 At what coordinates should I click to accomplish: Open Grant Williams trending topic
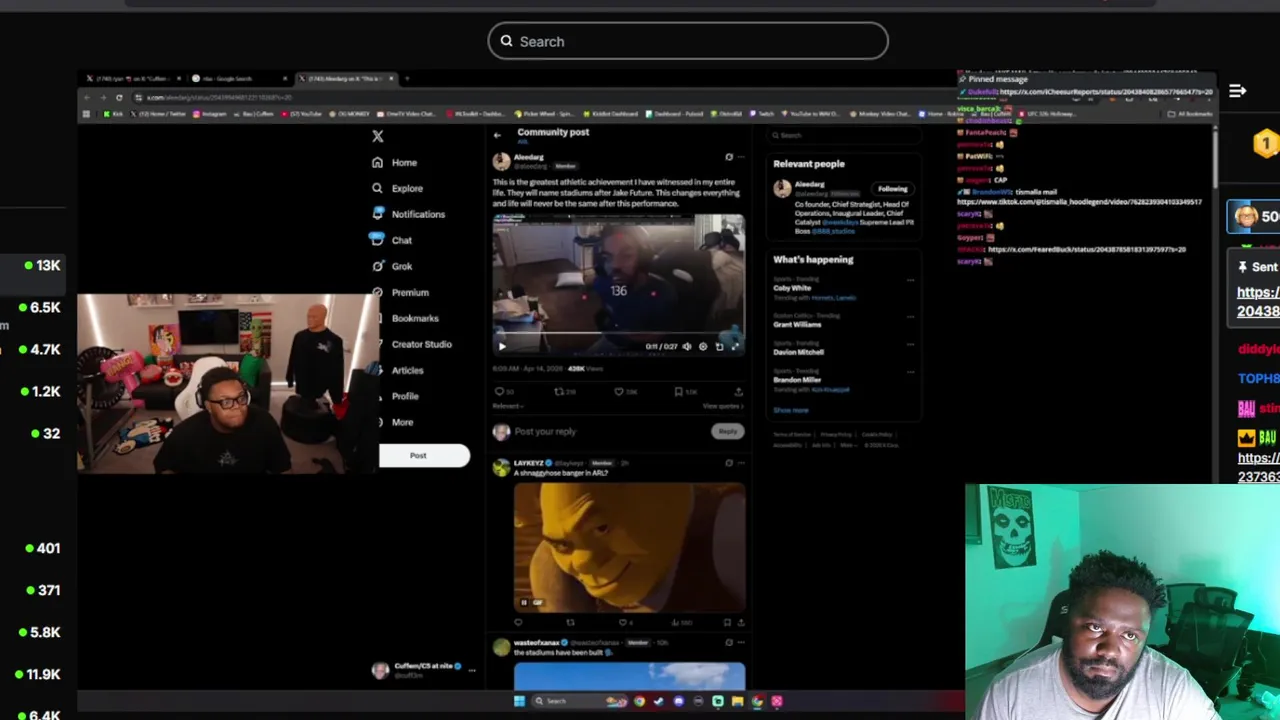pos(797,324)
